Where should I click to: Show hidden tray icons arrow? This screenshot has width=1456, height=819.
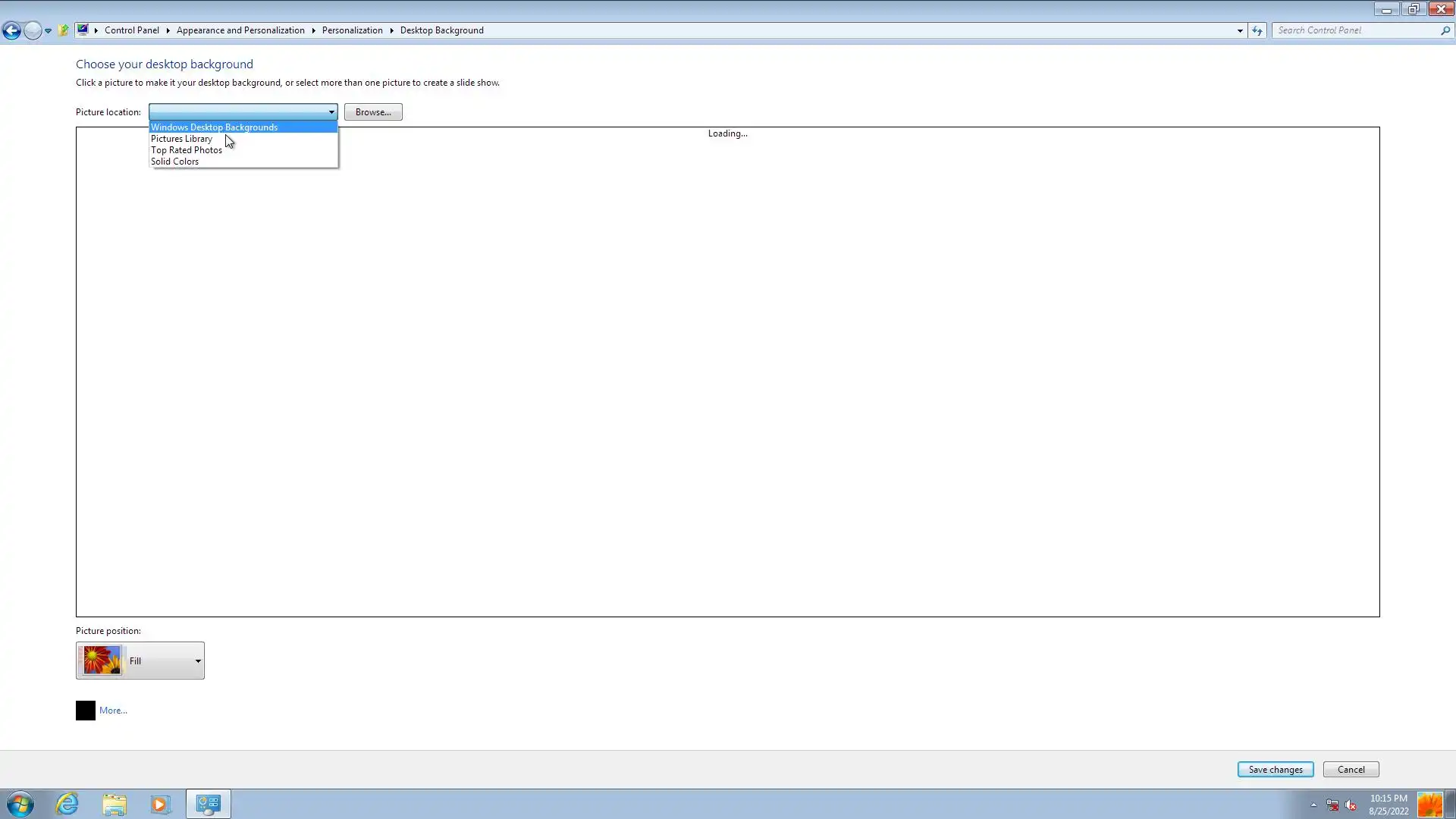[1313, 805]
